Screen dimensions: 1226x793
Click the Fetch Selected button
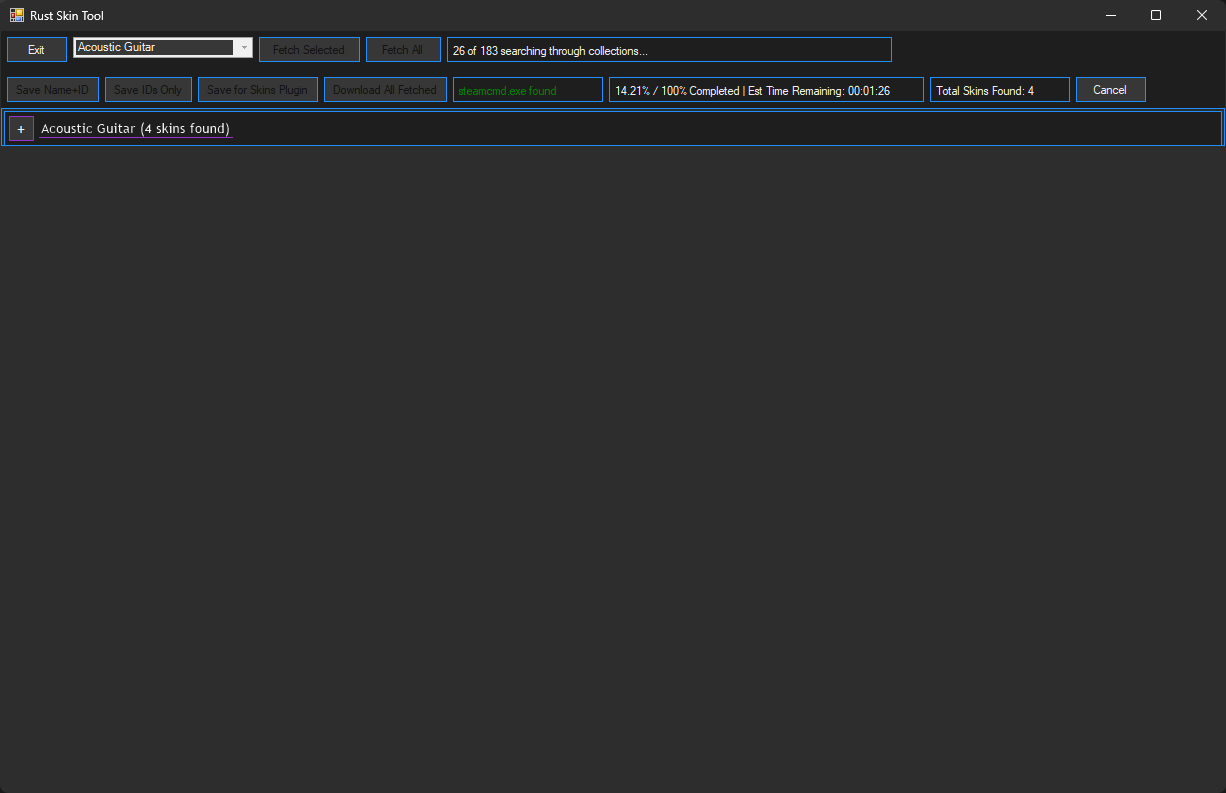[309, 50]
